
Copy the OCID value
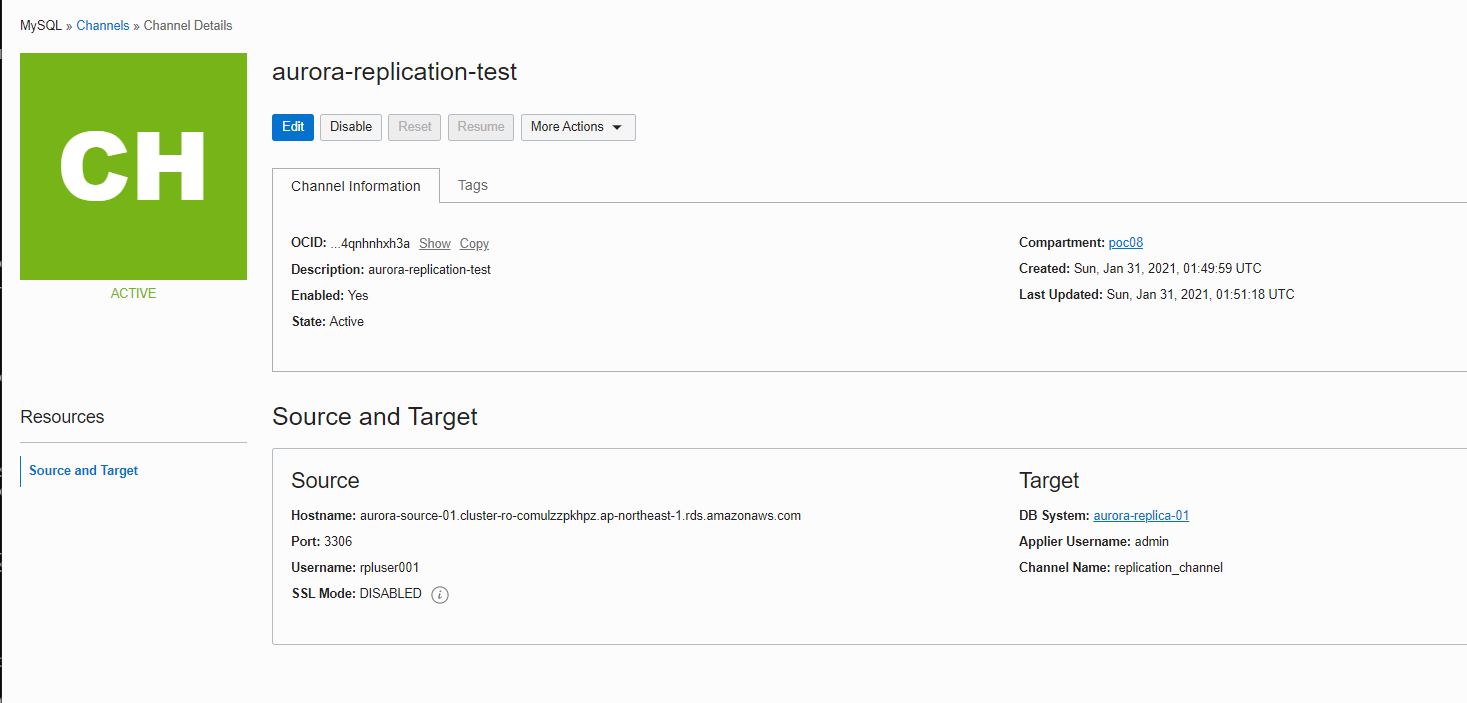(474, 244)
